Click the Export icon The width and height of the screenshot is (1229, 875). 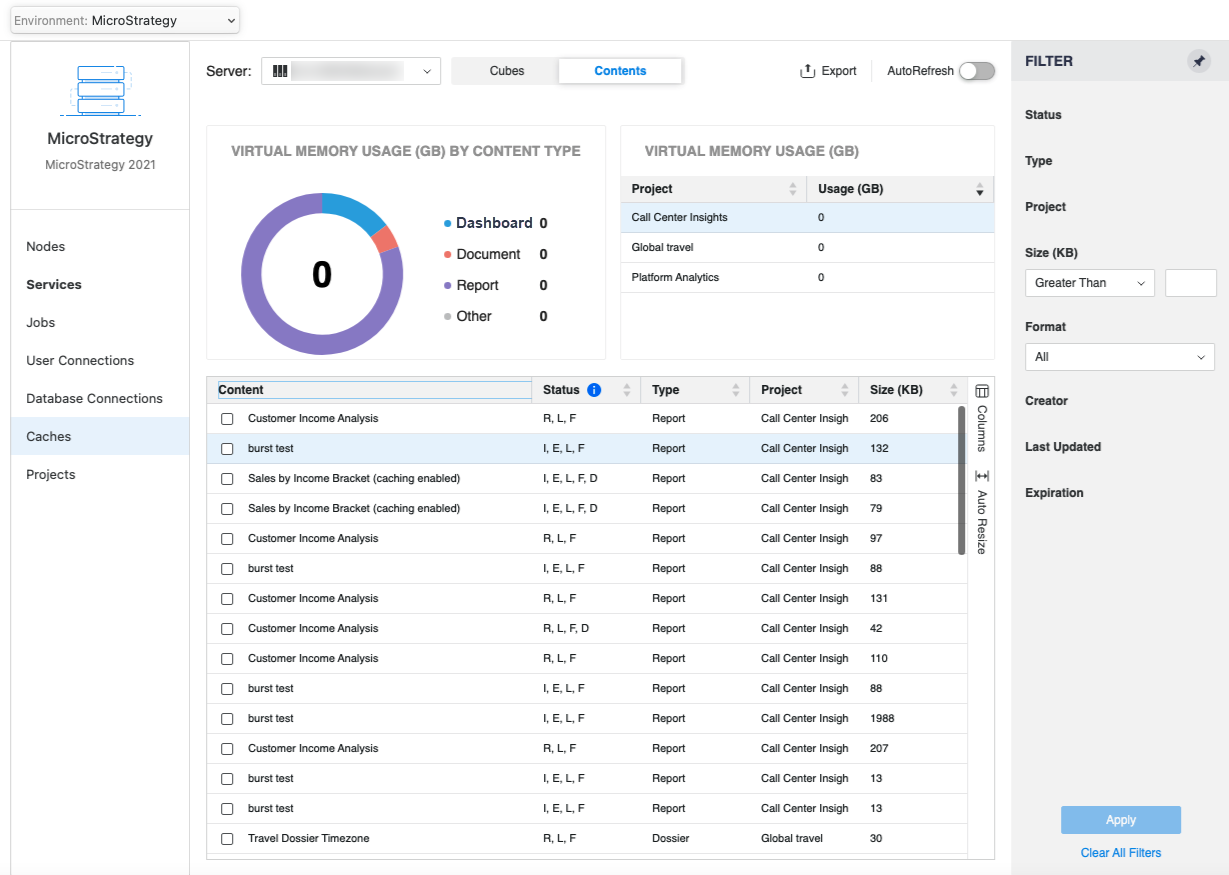click(x=808, y=71)
